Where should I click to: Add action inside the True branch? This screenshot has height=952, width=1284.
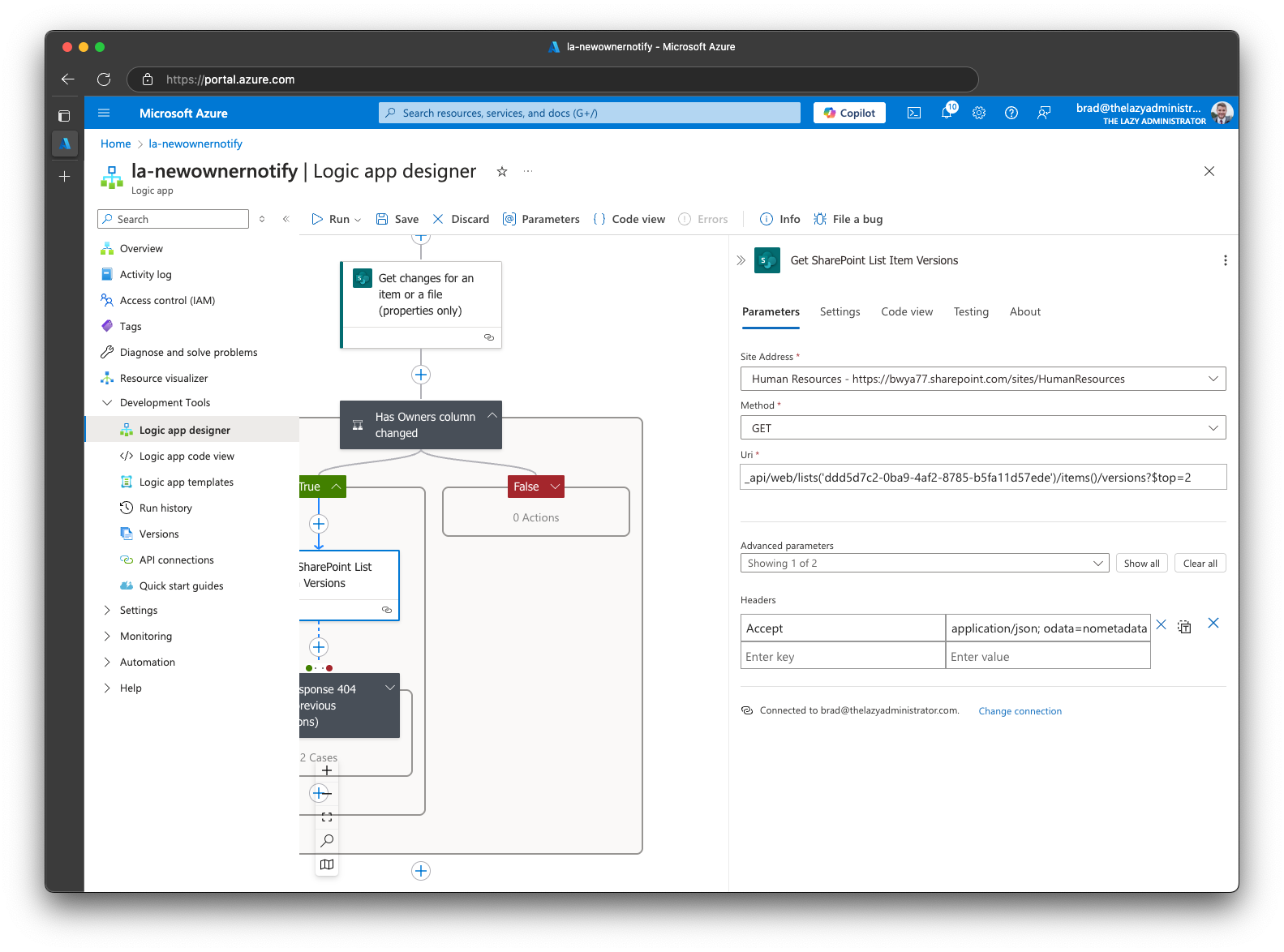click(319, 524)
